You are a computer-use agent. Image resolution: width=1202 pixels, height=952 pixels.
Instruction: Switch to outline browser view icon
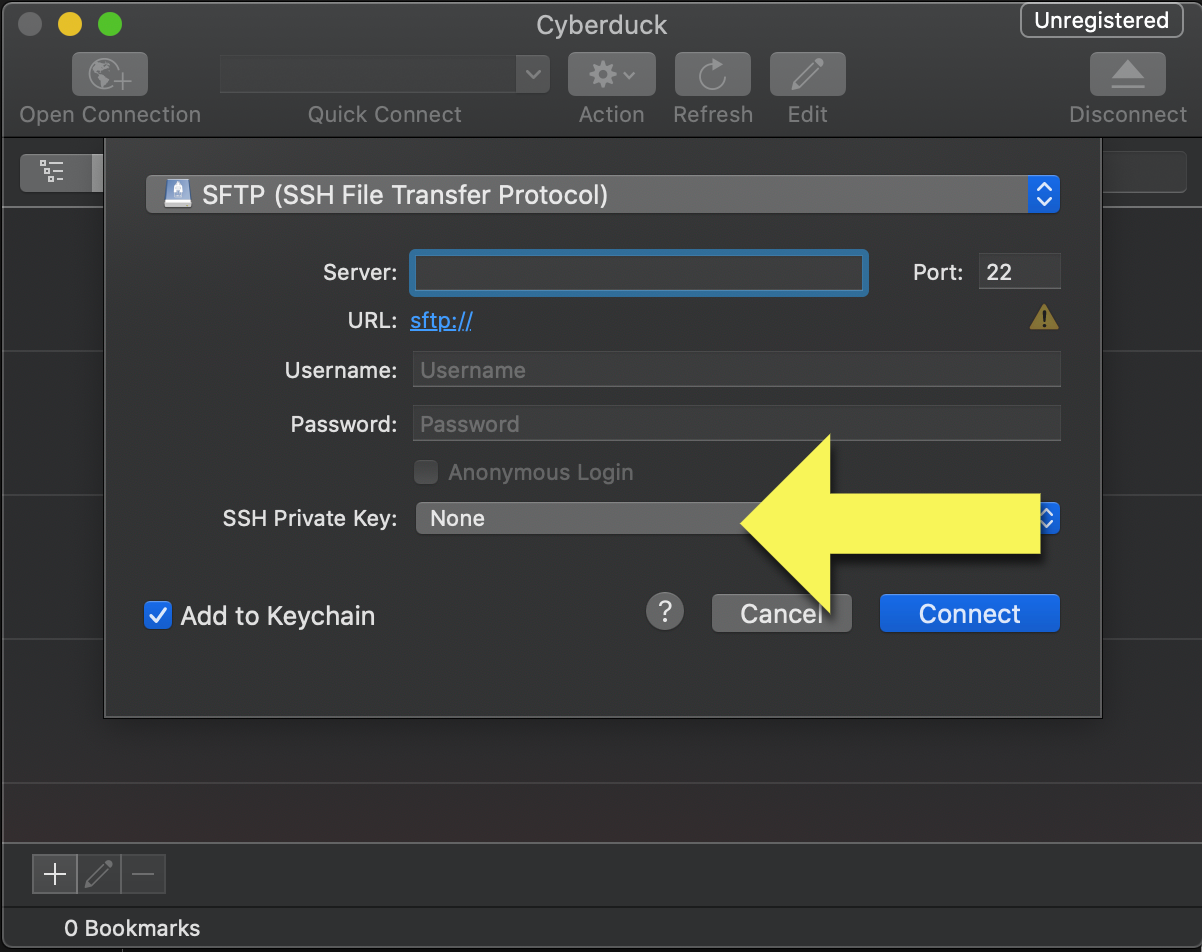(52, 171)
